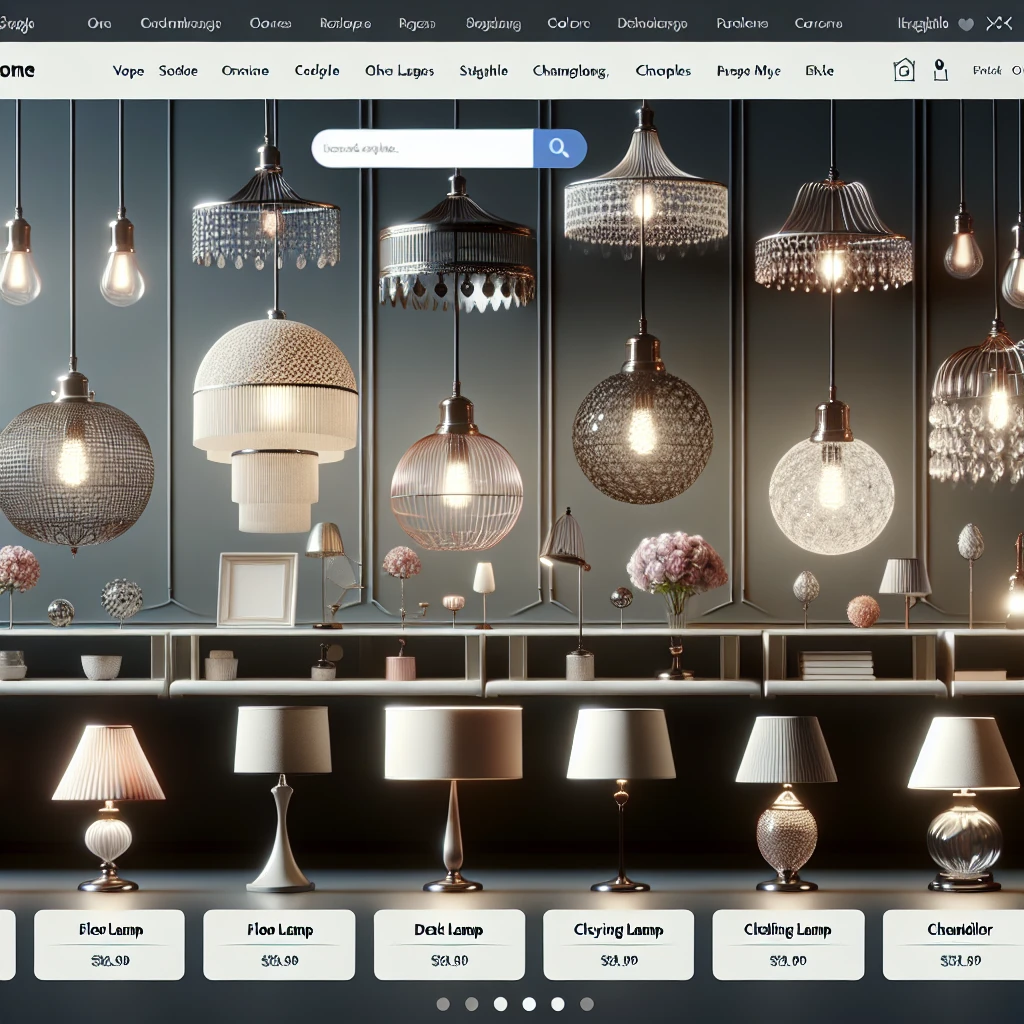Click the blue magnifier search button
Screen dimensions: 1024x1024
[x=559, y=149]
